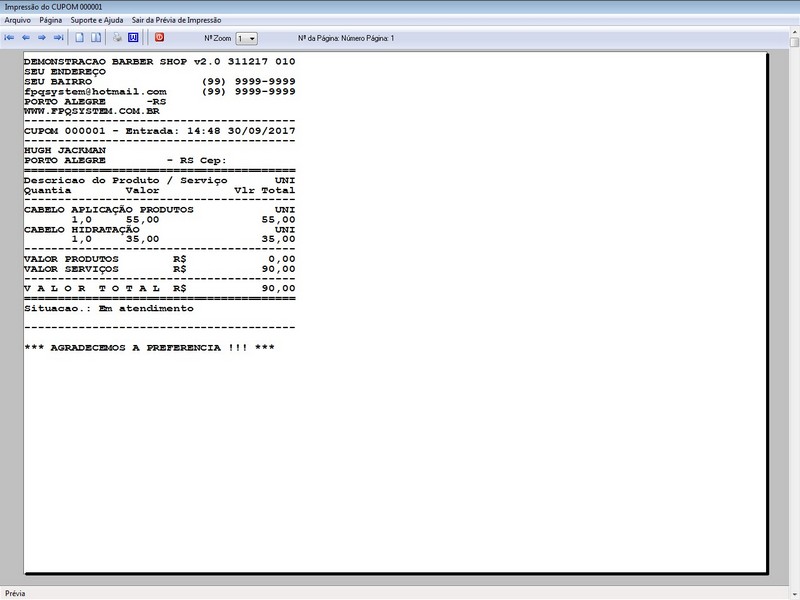Select two-page view icon
This screenshot has height=600, width=800.
click(96, 38)
